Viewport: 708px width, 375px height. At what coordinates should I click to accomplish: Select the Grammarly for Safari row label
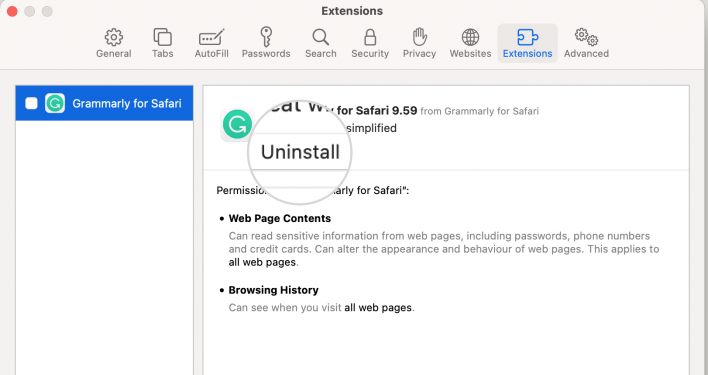tap(127, 103)
